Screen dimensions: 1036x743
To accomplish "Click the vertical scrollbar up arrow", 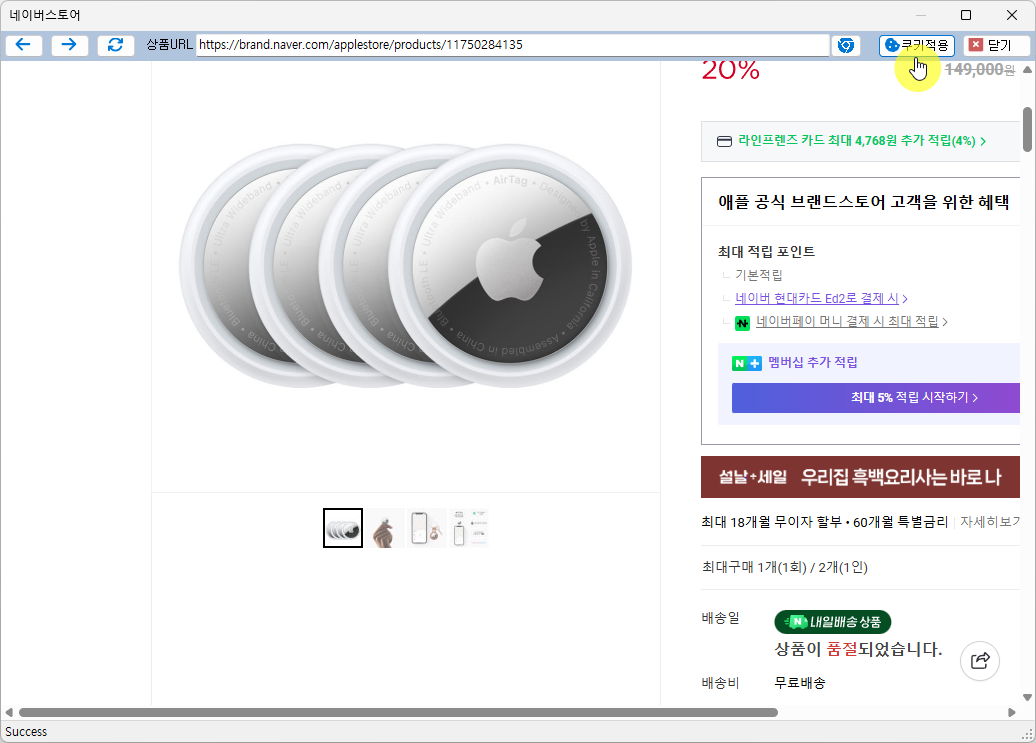I will click(1027, 69).
